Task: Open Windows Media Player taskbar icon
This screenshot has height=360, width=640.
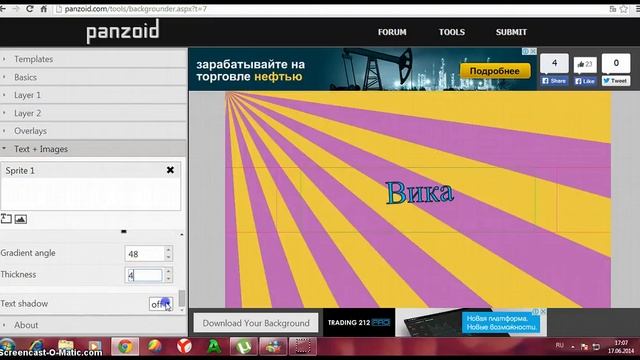Action: [x=95, y=346]
